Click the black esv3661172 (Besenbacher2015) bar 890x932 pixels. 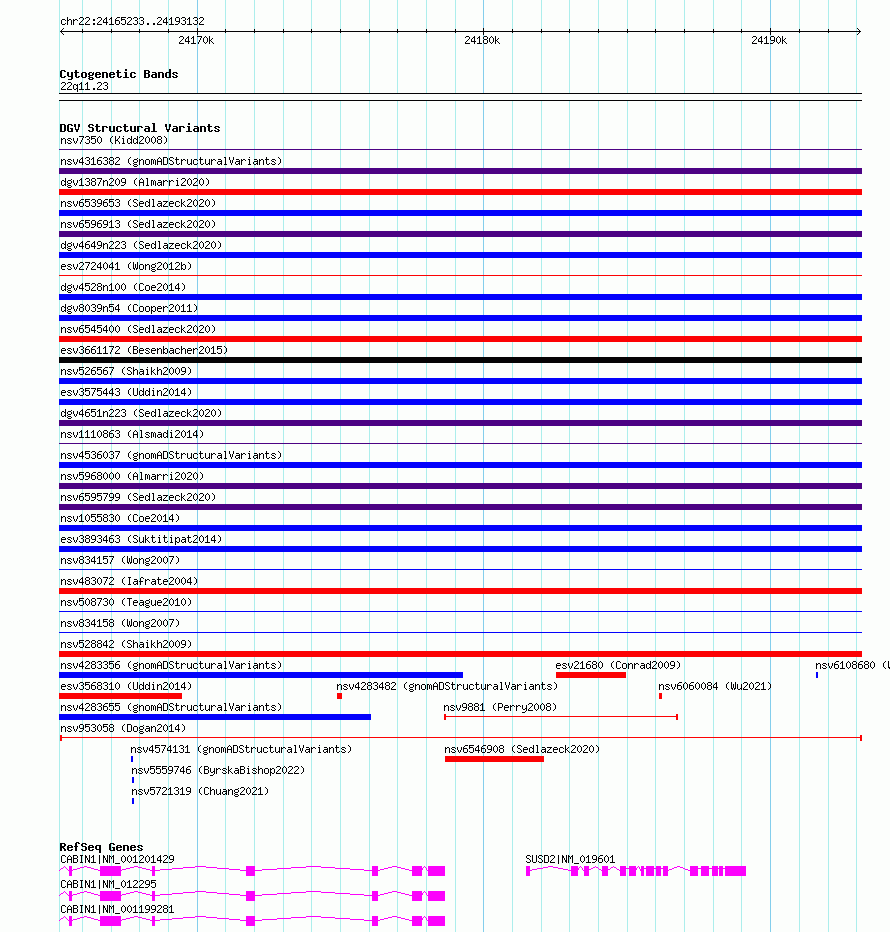[460, 360]
